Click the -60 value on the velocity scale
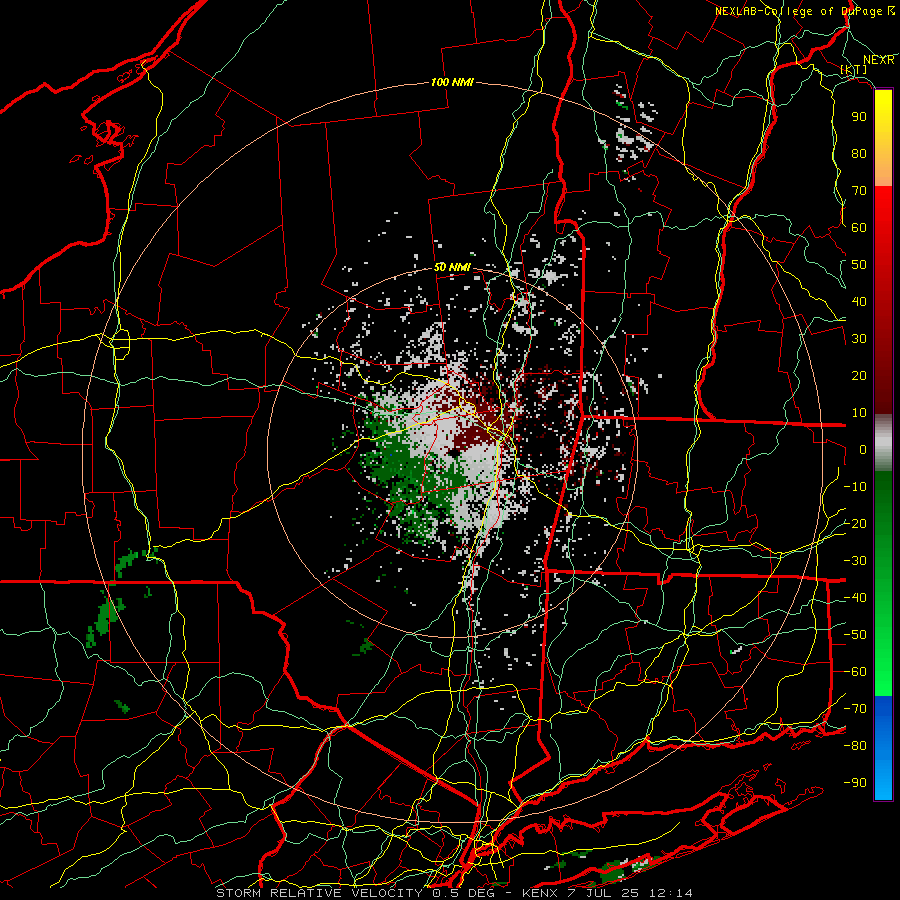Image resolution: width=900 pixels, height=900 pixels. [855, 672]
